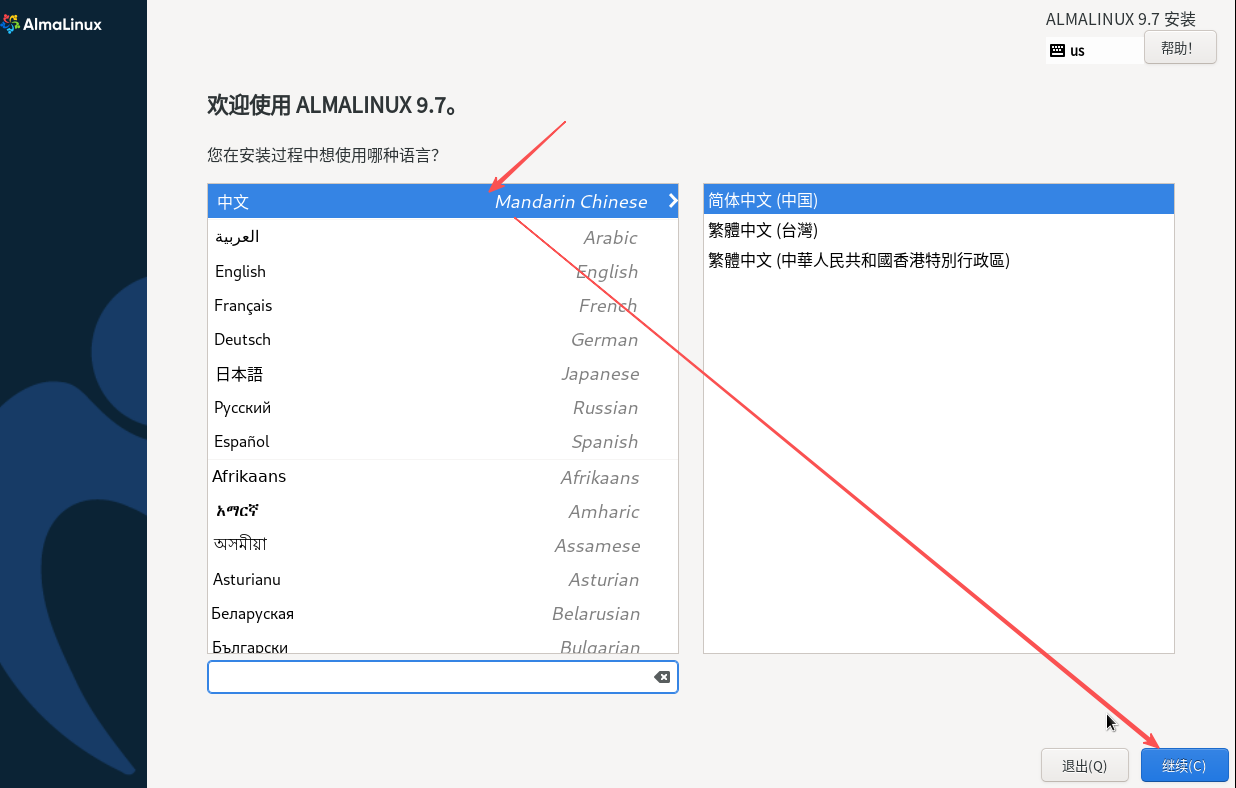Viewport: 1236px width, 788px height.
Task: Expand 中文 Mandarin Chinese chevron arrow
Action: 673,201
